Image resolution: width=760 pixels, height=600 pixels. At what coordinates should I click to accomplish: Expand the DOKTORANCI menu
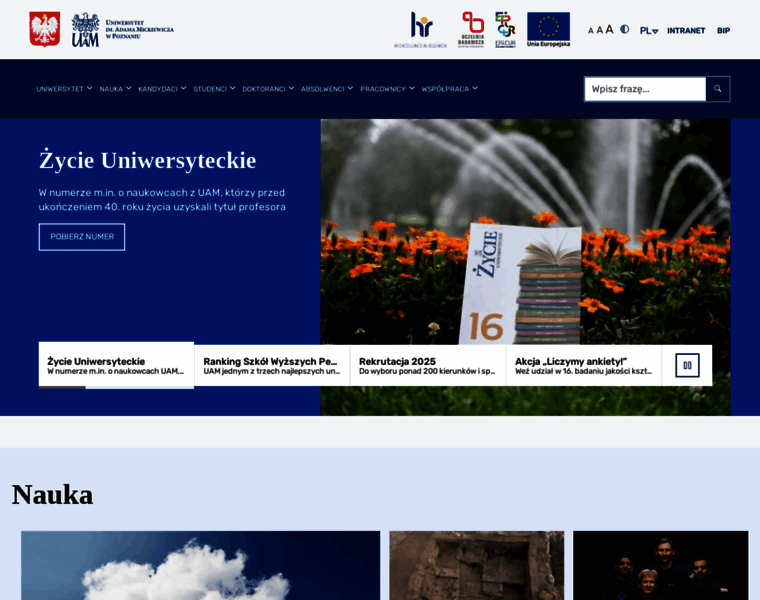(268, 89)
